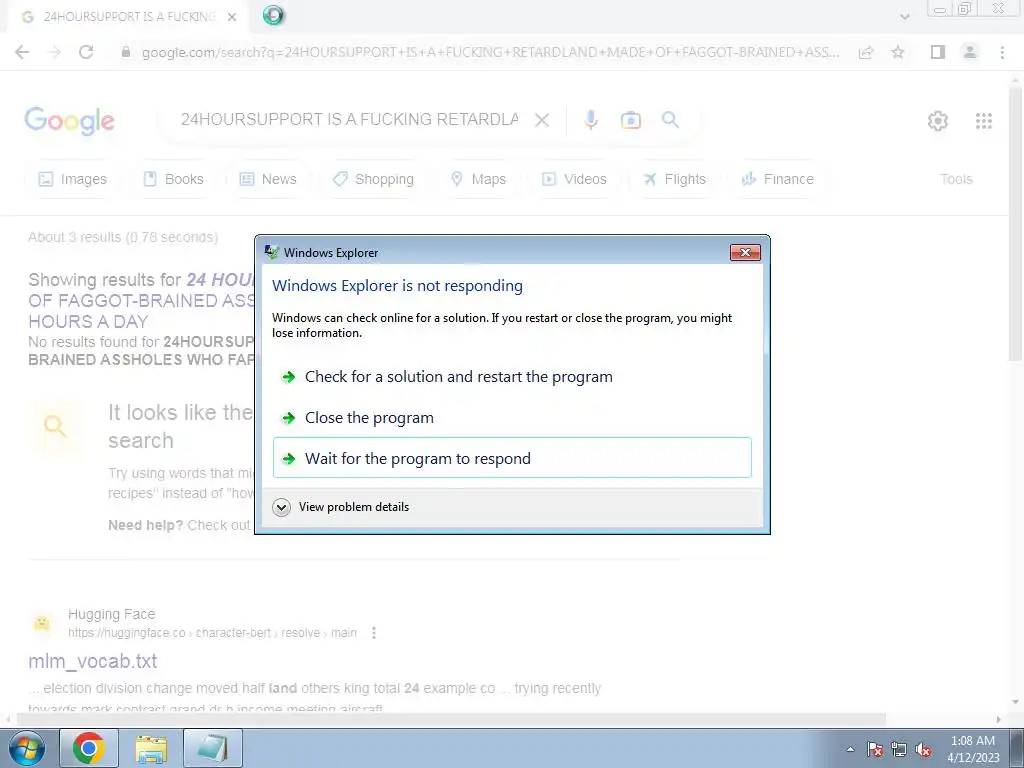The height and width of the screenshot is (768, 1024).
Task: Click the Chrome taskbar icon
Action: [89, 748]
